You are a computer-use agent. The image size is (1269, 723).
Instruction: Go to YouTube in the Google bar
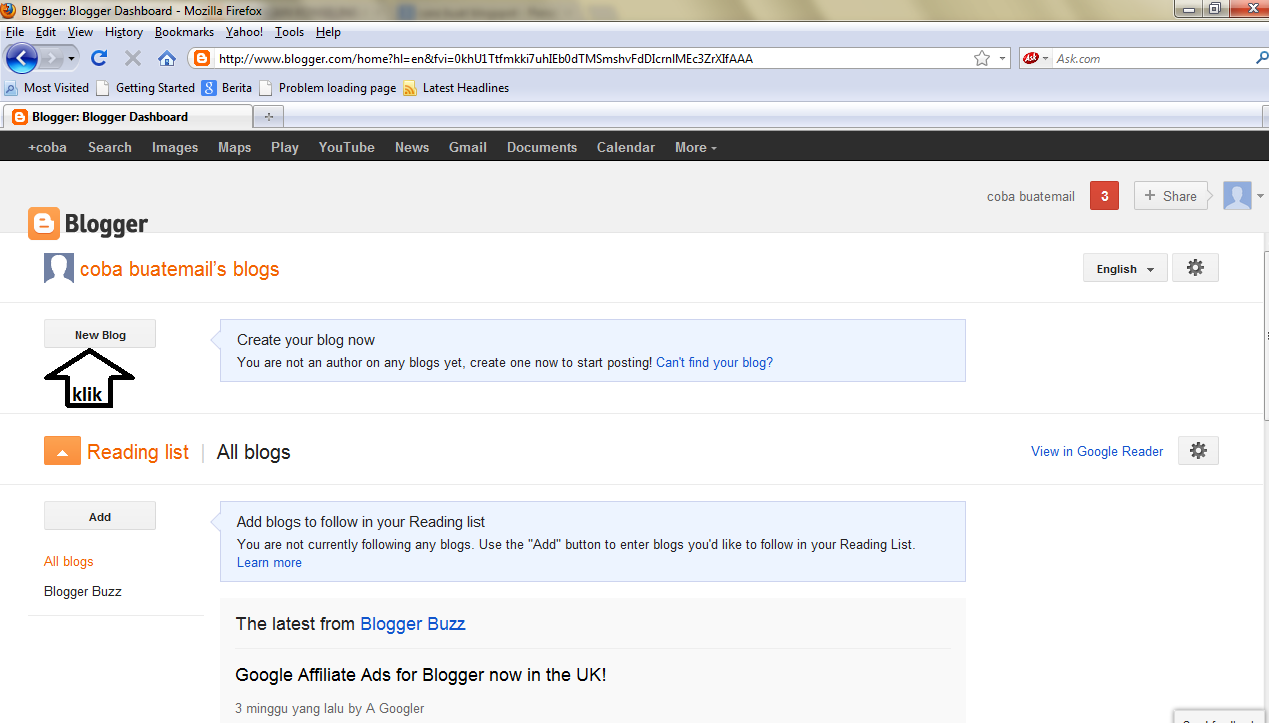click(347, 147)
